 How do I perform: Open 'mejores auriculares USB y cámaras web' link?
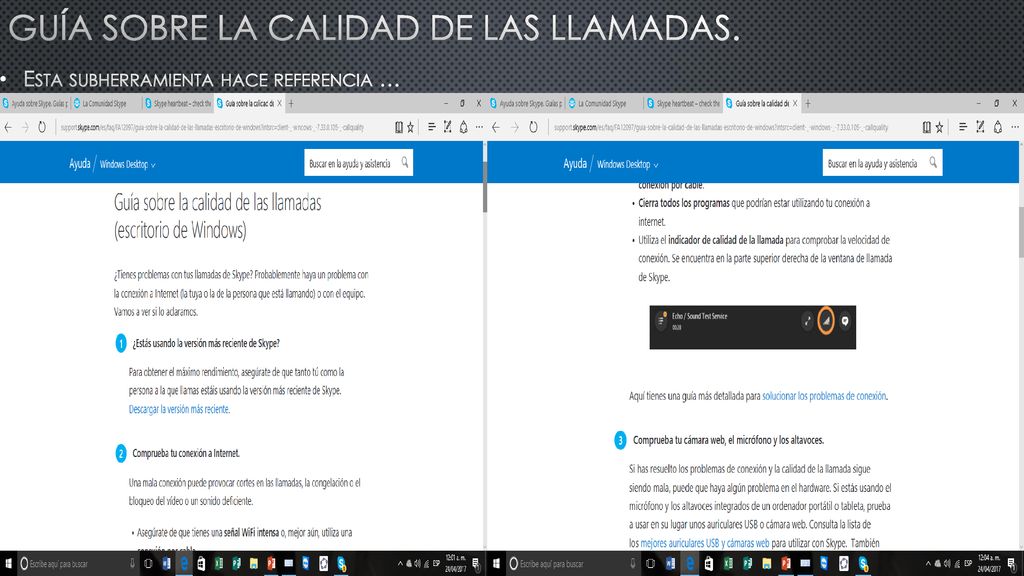click(705, 543)
